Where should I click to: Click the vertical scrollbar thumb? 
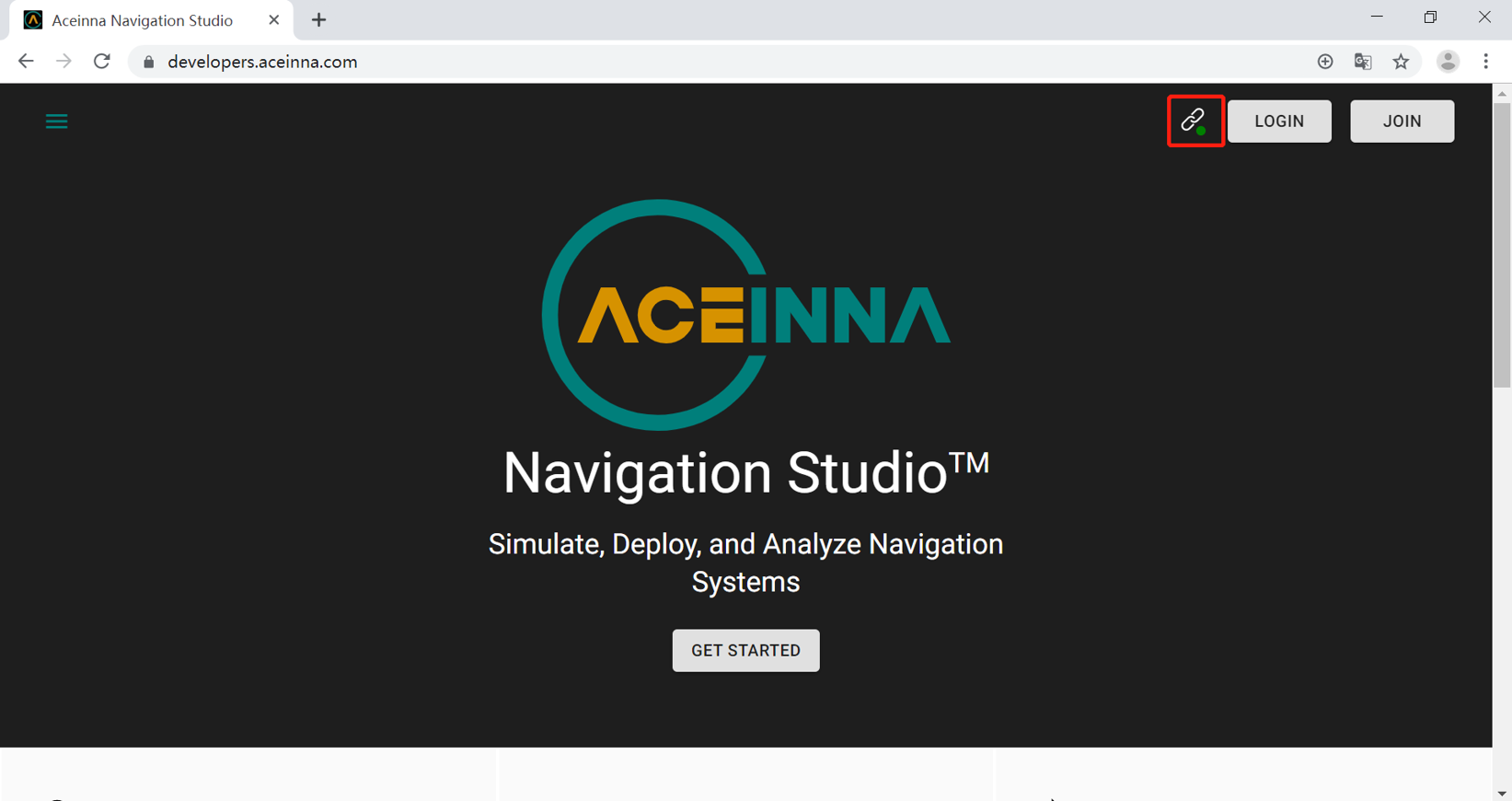tap(1502, 245)
